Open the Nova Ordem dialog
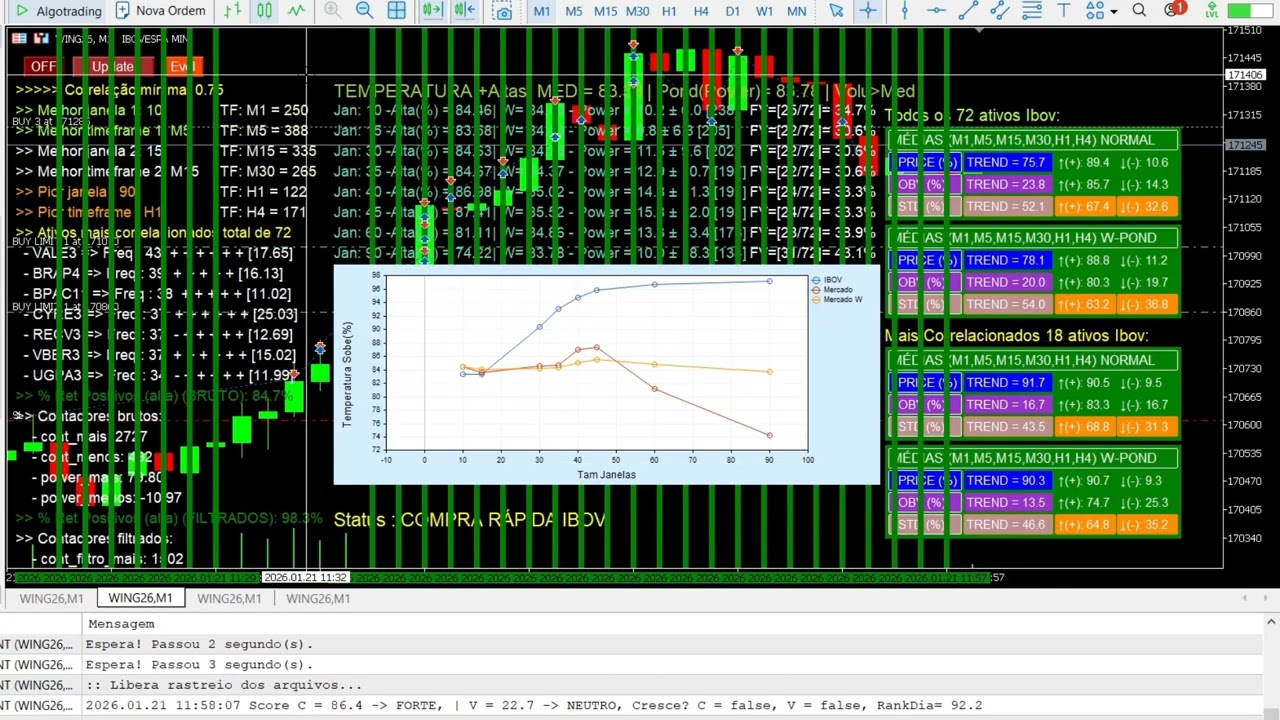The width and height of the screenshot is (1280, 720). (161, 11)
